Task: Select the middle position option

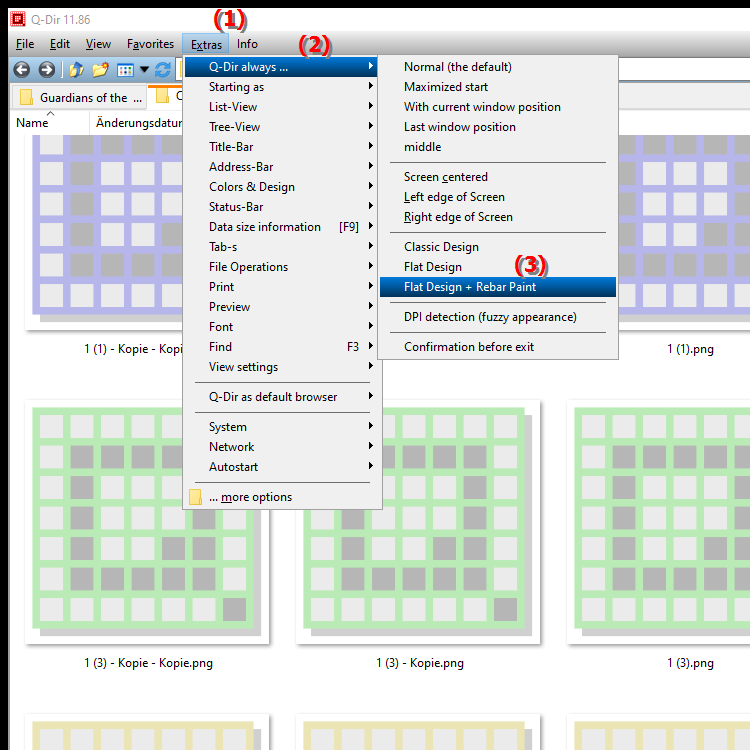Action: pos(497,147)
